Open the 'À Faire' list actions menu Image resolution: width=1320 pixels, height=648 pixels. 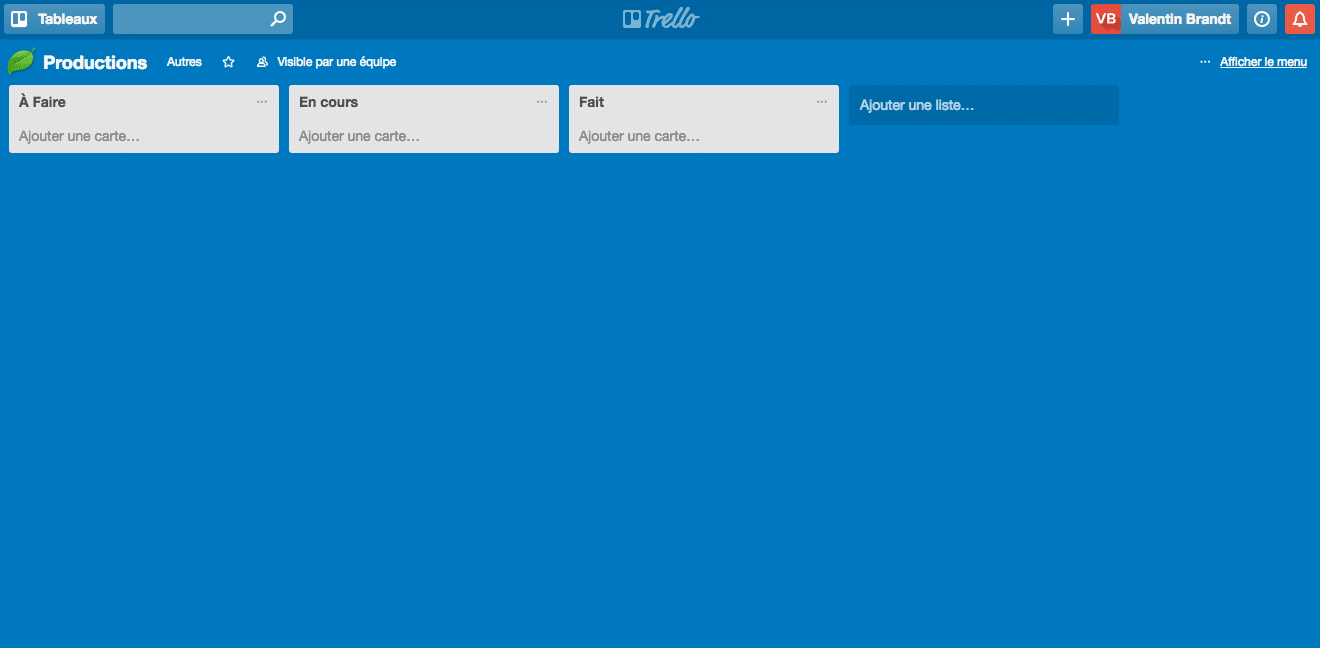[x=262, y=102]
